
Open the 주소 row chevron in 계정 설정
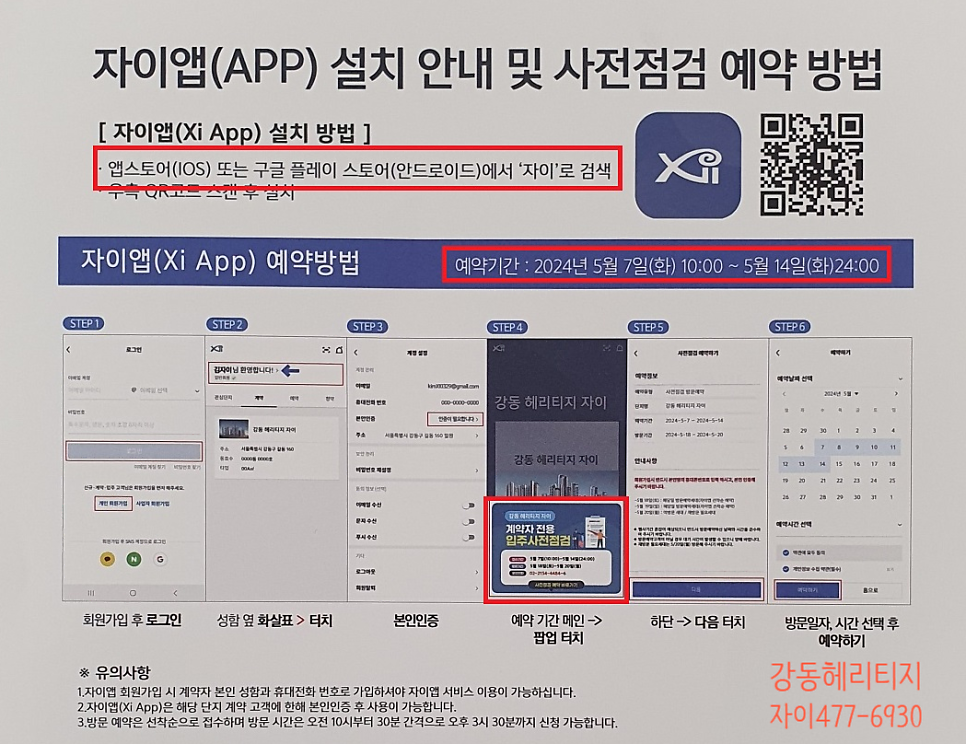click(x=477, y=435)
